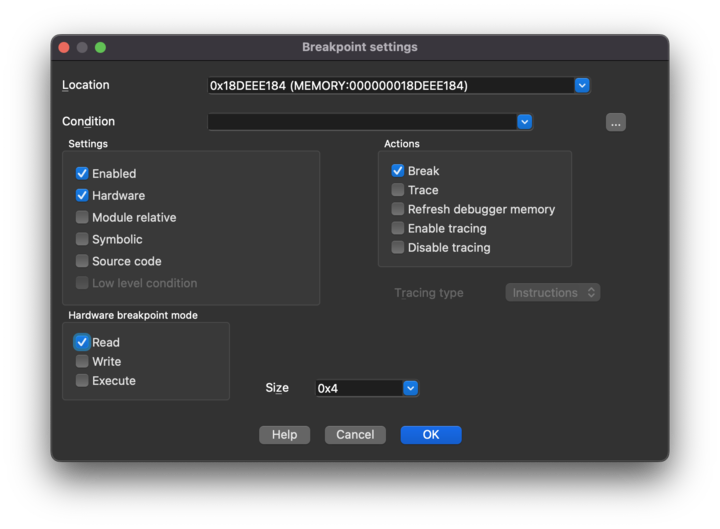Select Write hardware breakpoint mode
Image resolution: width=720 pixels, height=529 pixels.
pyautogui.click(x=82, y=362)
